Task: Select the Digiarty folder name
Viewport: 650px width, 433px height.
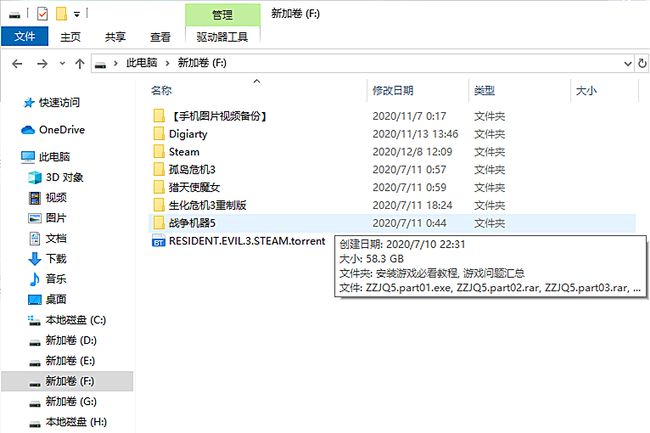Action: (188, 134)
